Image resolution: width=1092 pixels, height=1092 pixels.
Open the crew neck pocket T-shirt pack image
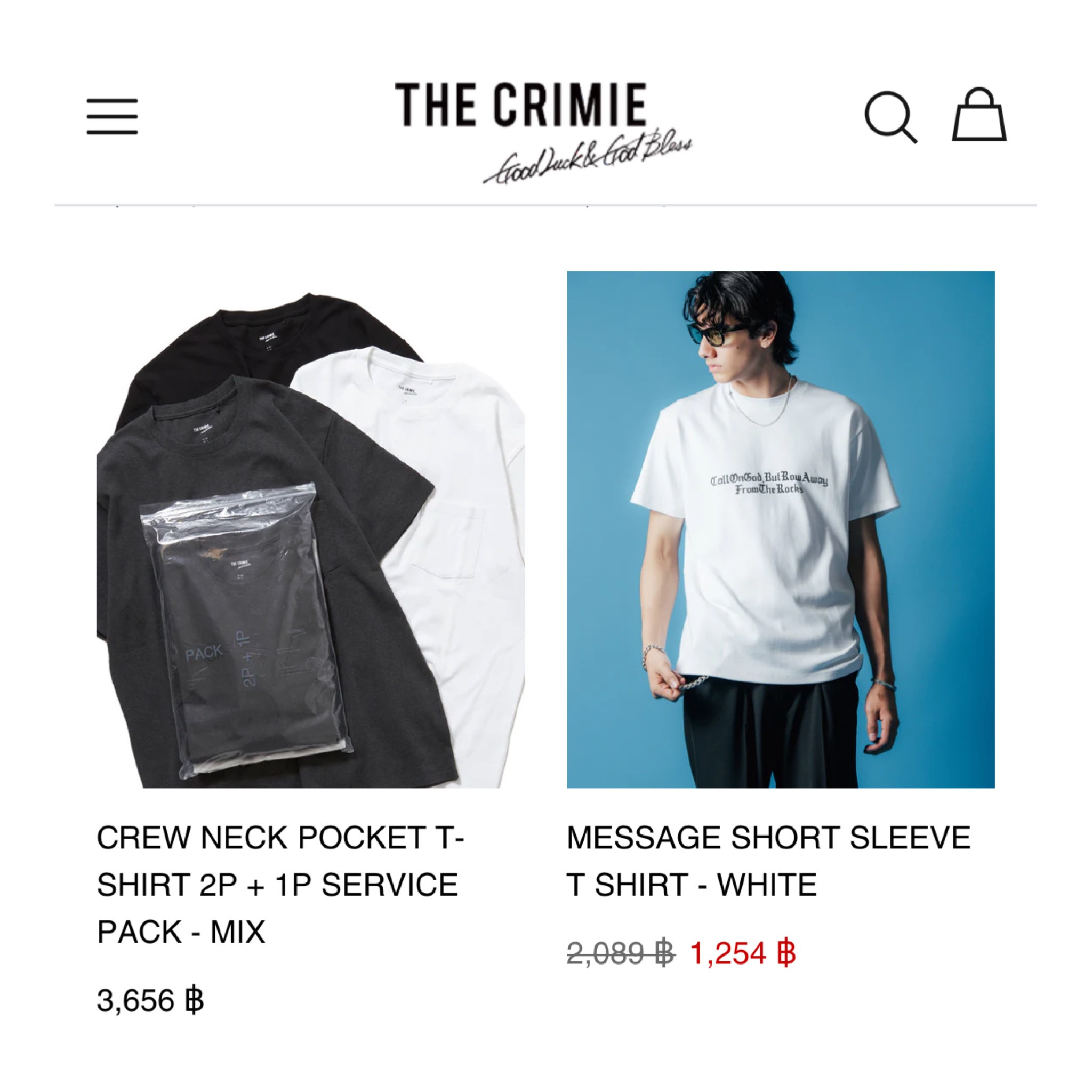pyautogui.click(x=311, y=529)
